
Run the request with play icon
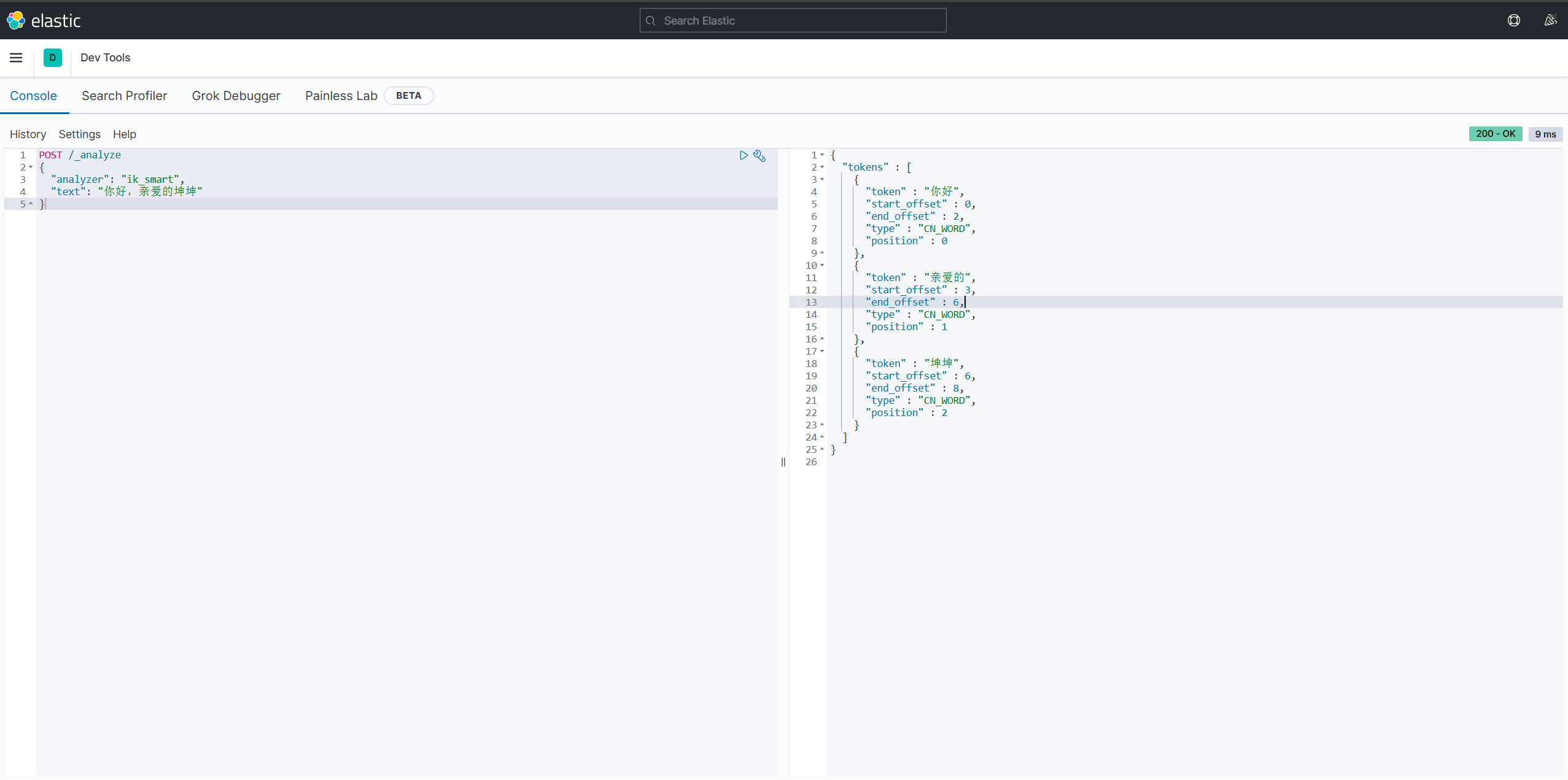point(743,155)
